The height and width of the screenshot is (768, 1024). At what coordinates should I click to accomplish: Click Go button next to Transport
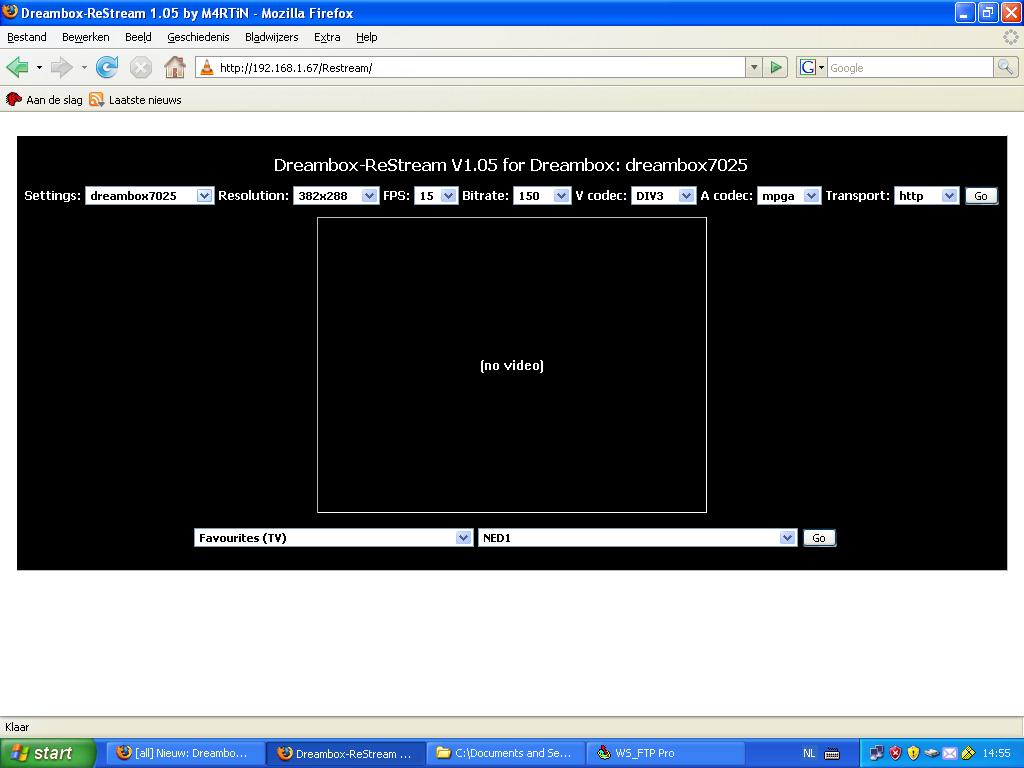coord(981,196)
